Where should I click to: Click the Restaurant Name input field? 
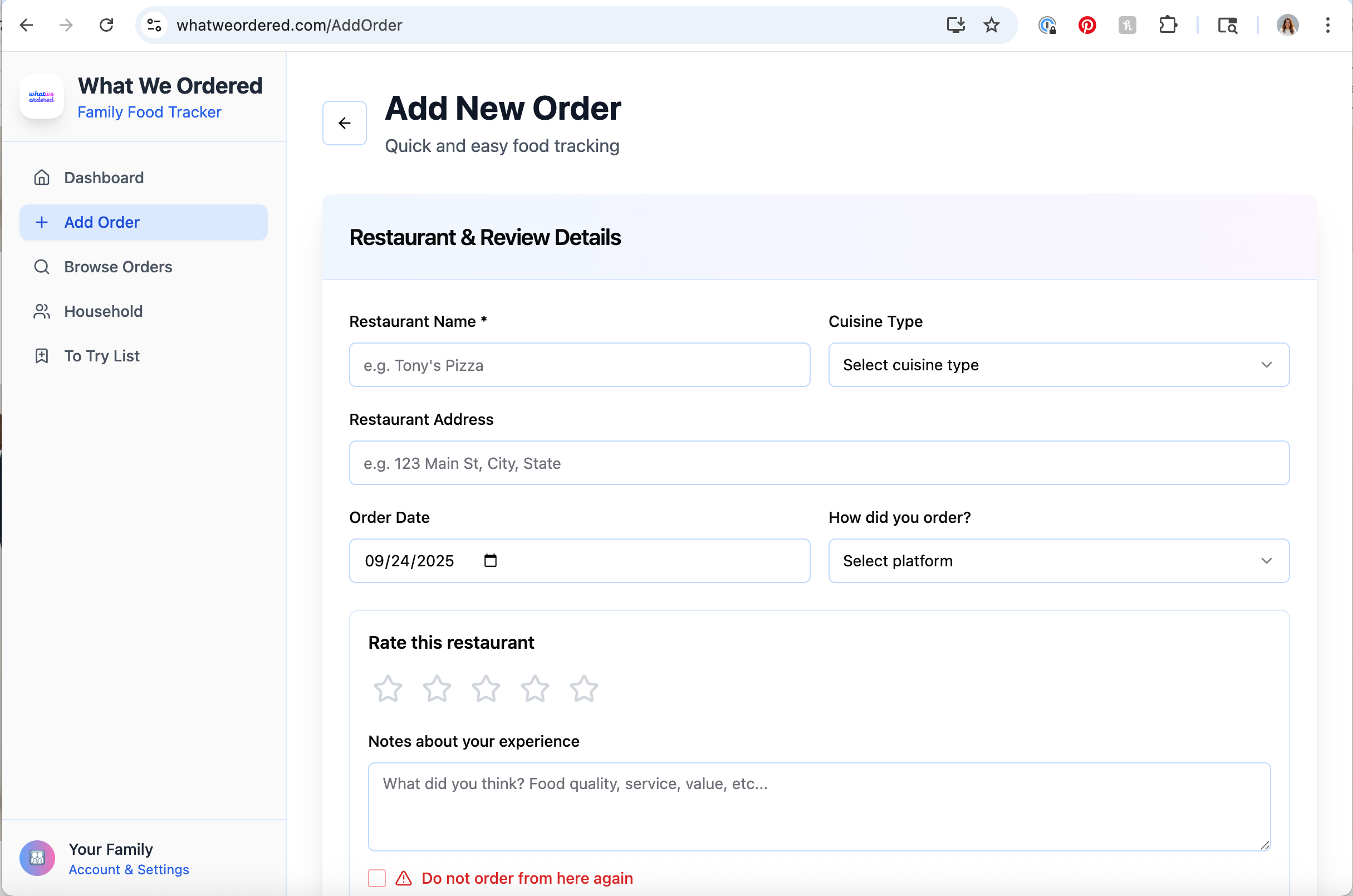tap(579, 365)
